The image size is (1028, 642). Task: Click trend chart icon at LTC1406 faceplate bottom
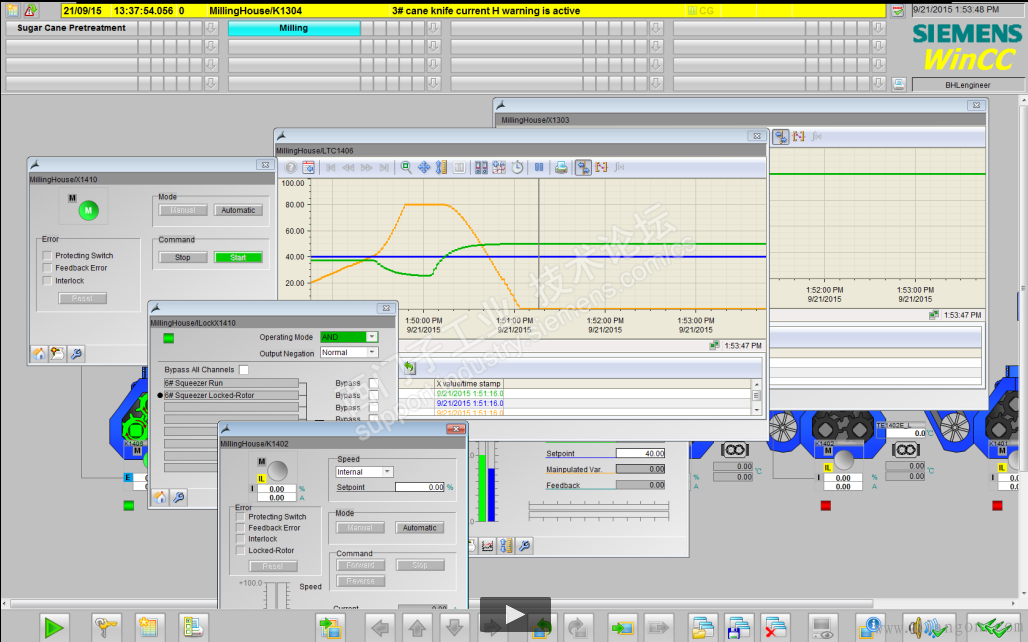tap(487, 545)
